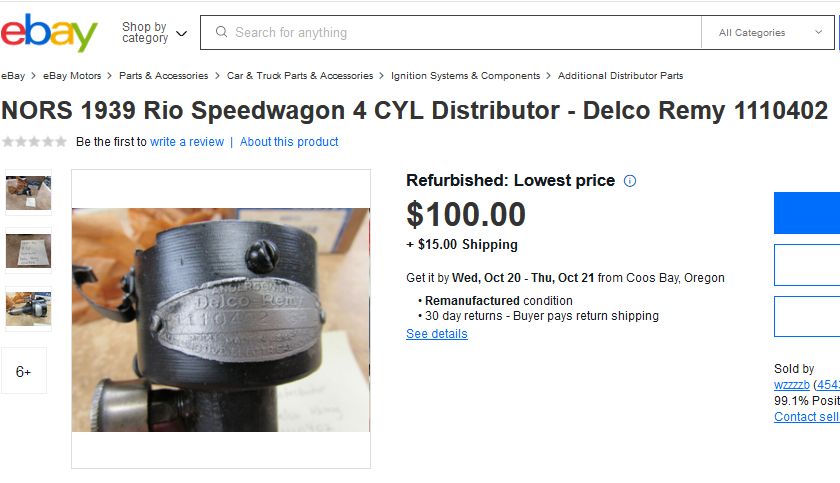The height and width of the screenshot is (483, 840).
Task: Click the search magnifier icon
Action: pos(221,32)
